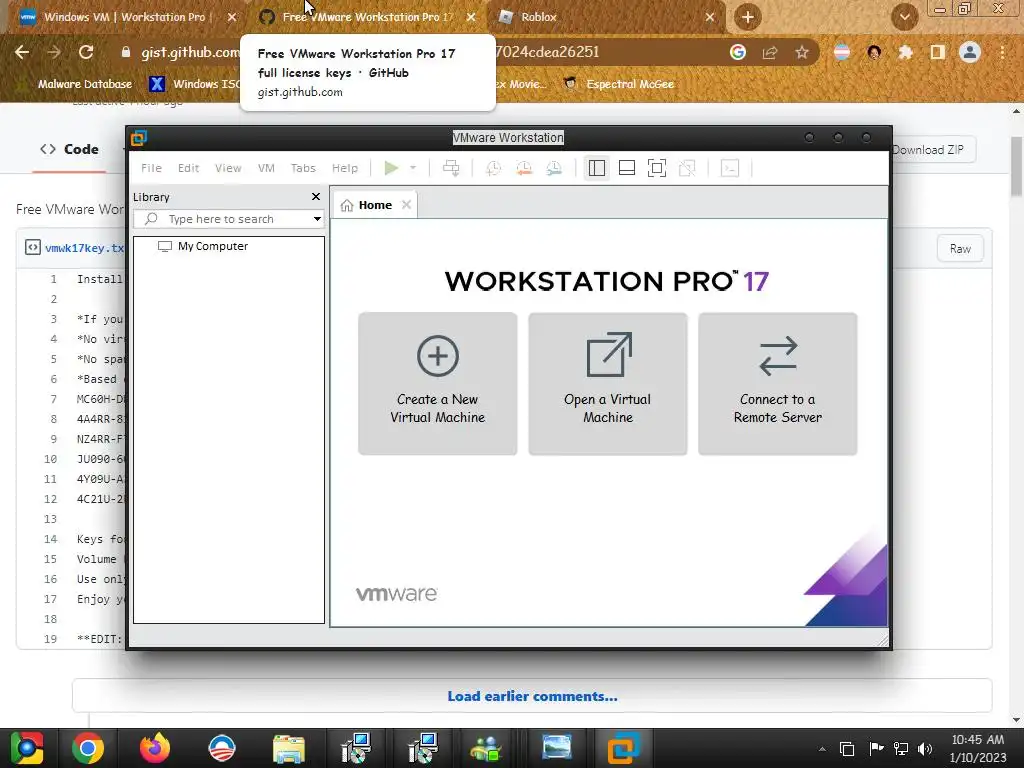This screenshot has height=768, width=1024.
Task: Open the Edit menu in VMware Workstation
Action: (188, 168)
